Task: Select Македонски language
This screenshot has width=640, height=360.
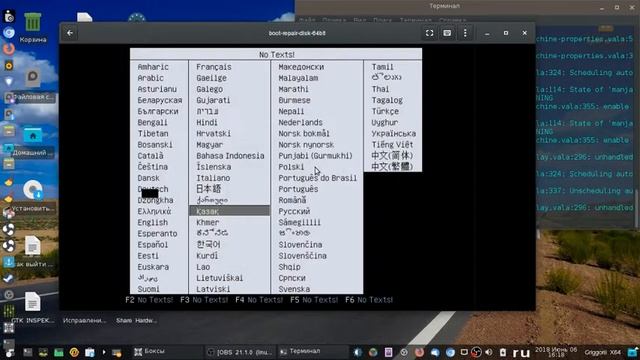Action: point(301,67)
